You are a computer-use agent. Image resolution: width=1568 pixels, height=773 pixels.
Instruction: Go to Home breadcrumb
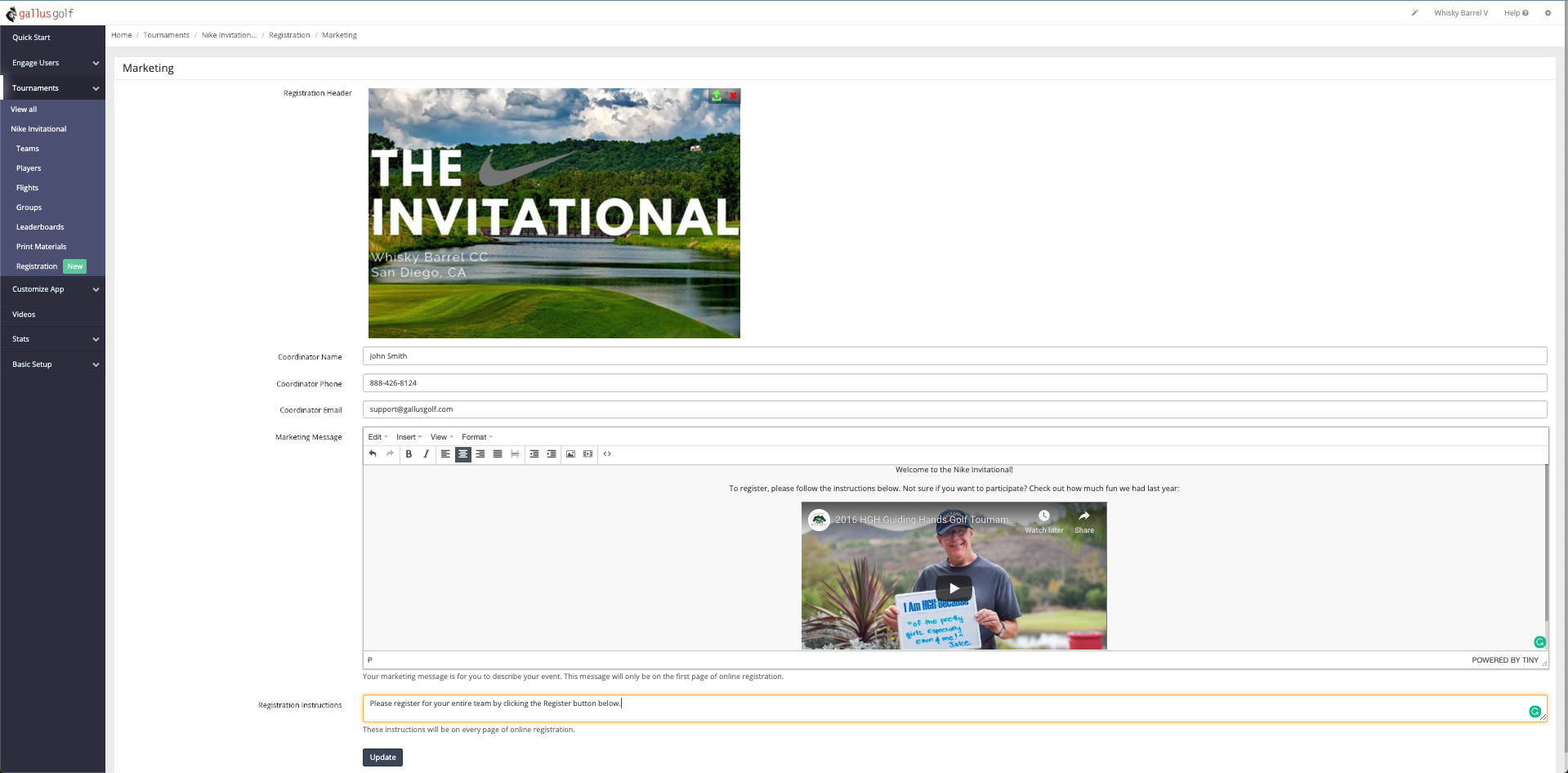[x=122, y=35]
